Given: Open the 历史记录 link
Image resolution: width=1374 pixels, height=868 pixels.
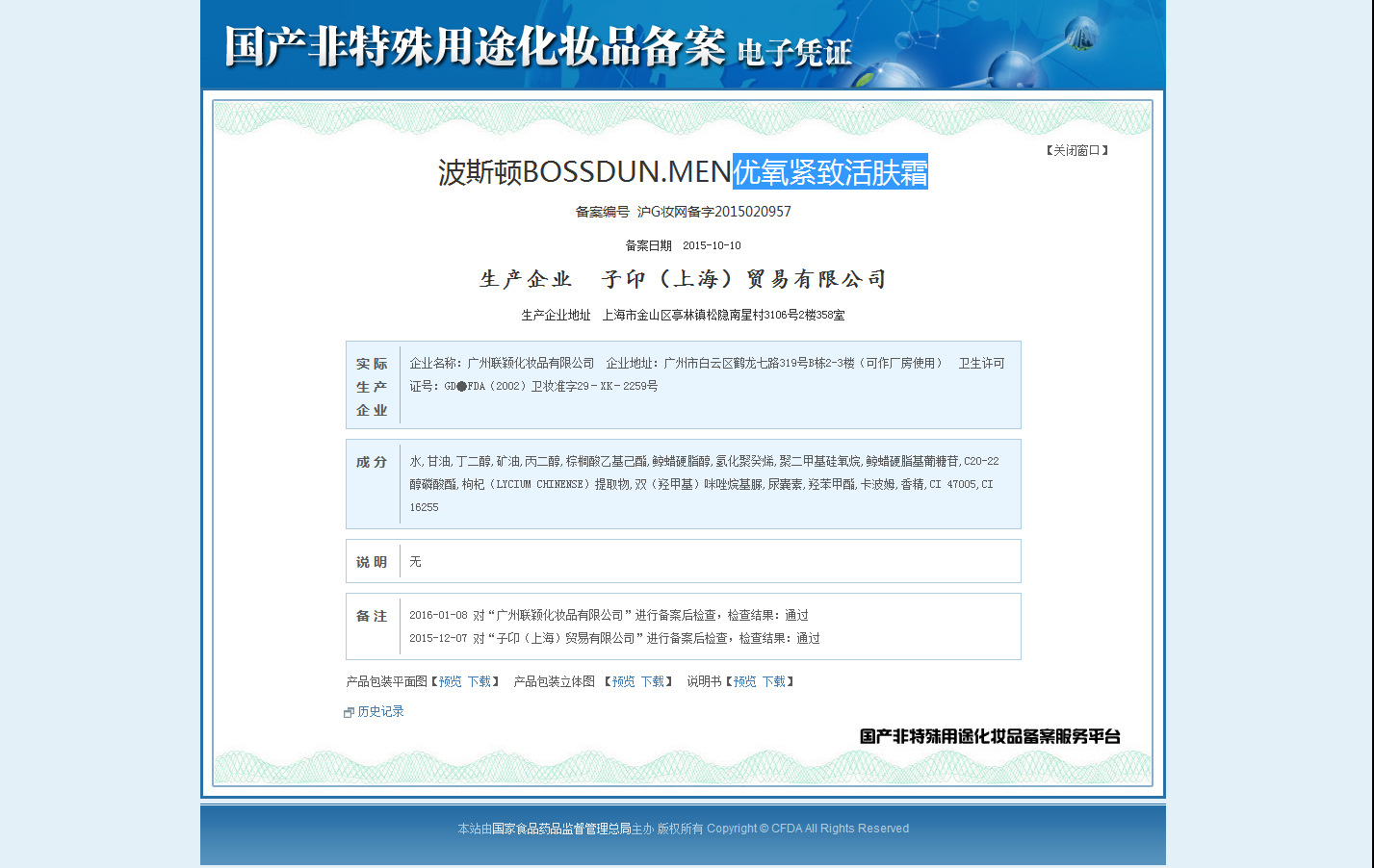Looking at the screenshot, I should click(x=380, y=712).
